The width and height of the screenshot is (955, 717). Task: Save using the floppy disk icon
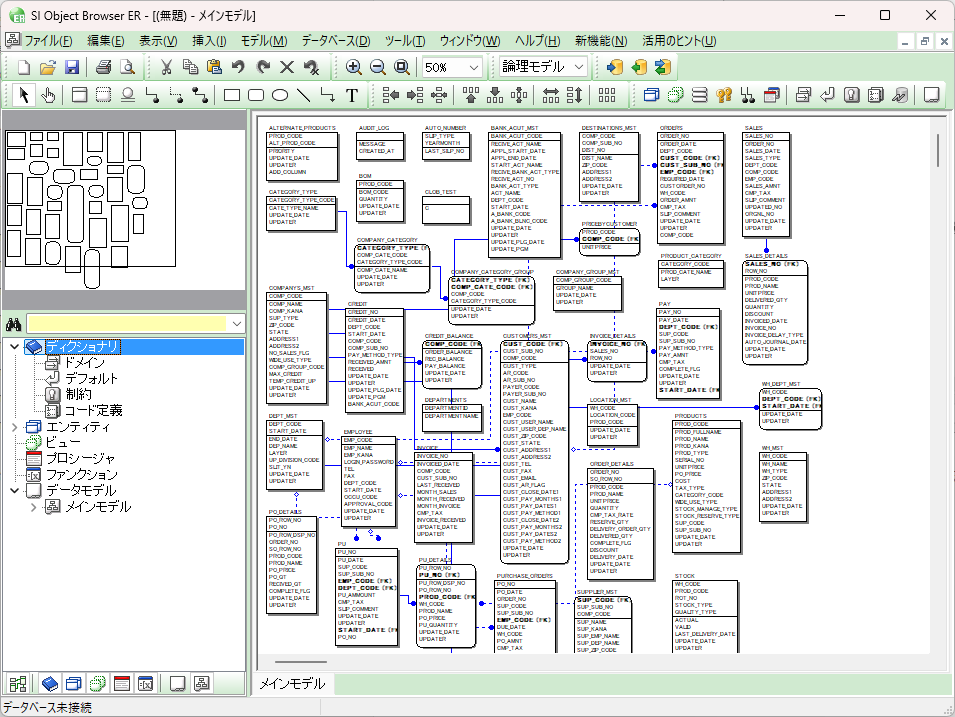pyautogui.click(x=72, y=67)
